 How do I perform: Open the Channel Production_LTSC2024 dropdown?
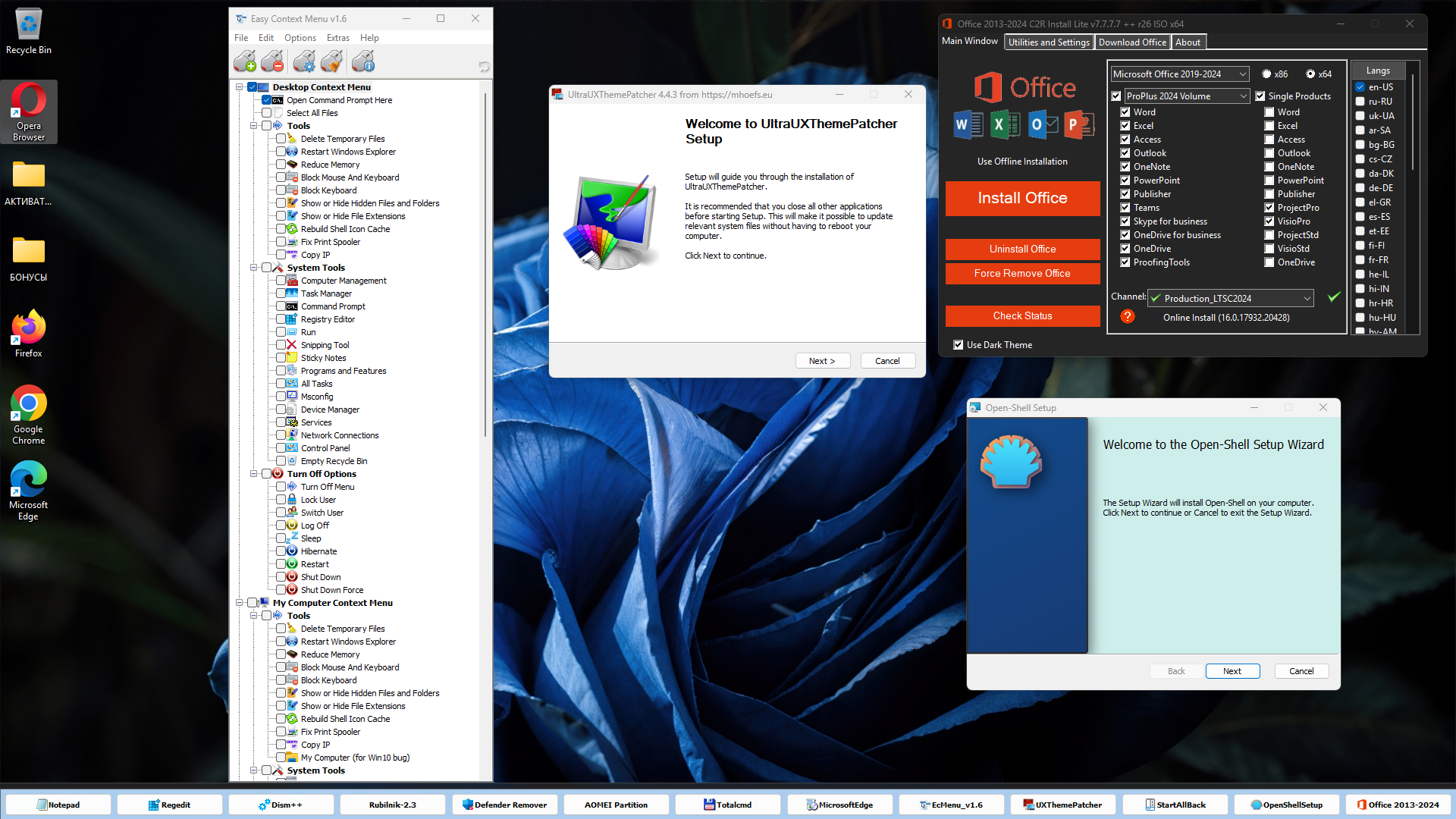click(1230, 299)
